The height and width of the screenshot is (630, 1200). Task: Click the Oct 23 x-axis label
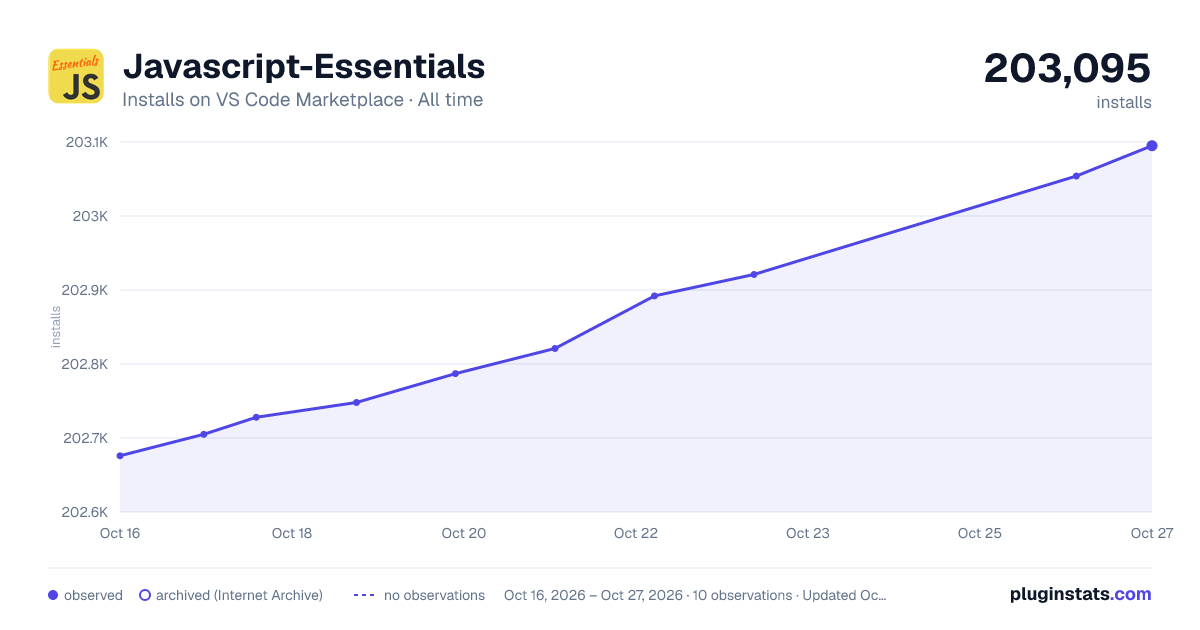click(x=808, y=533)
